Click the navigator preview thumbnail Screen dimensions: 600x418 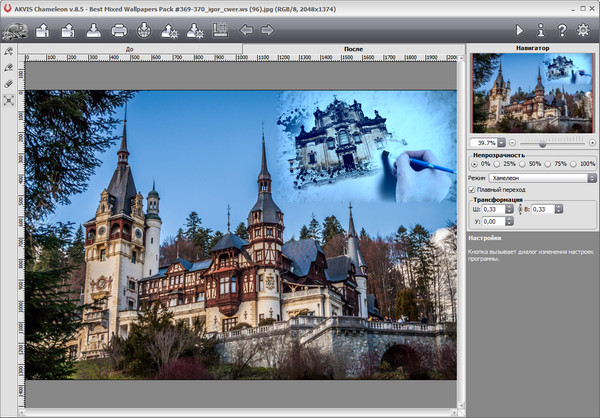[532, 92]
